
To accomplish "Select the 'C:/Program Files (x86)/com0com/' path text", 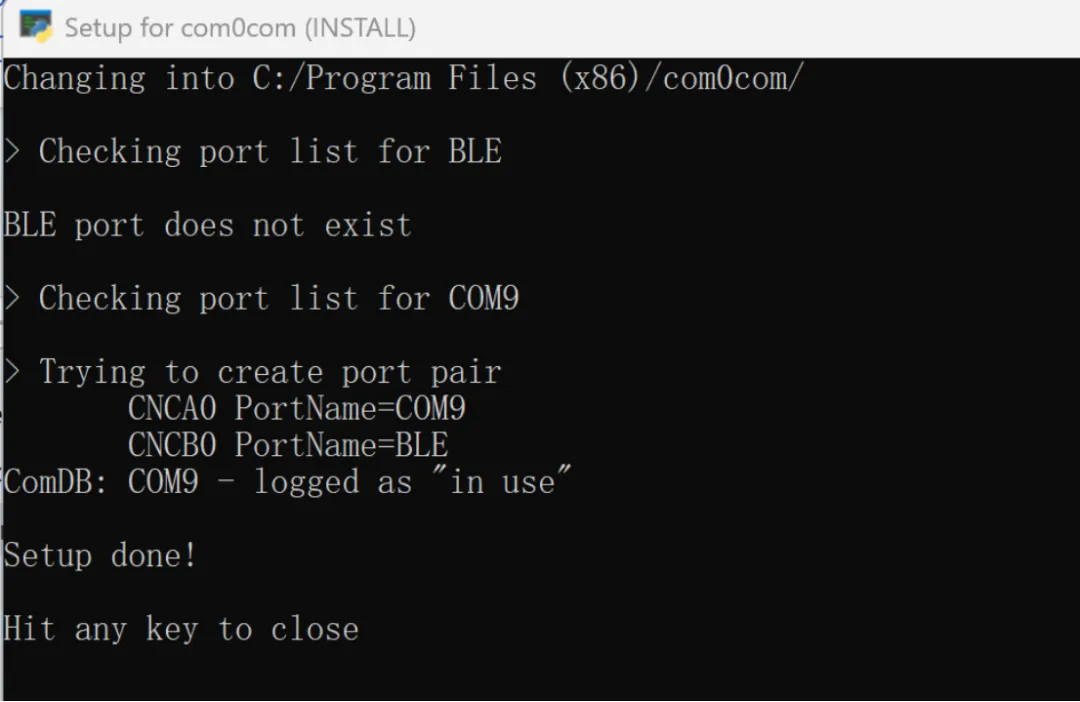I will pyautogui.click(x=528, y=78).
